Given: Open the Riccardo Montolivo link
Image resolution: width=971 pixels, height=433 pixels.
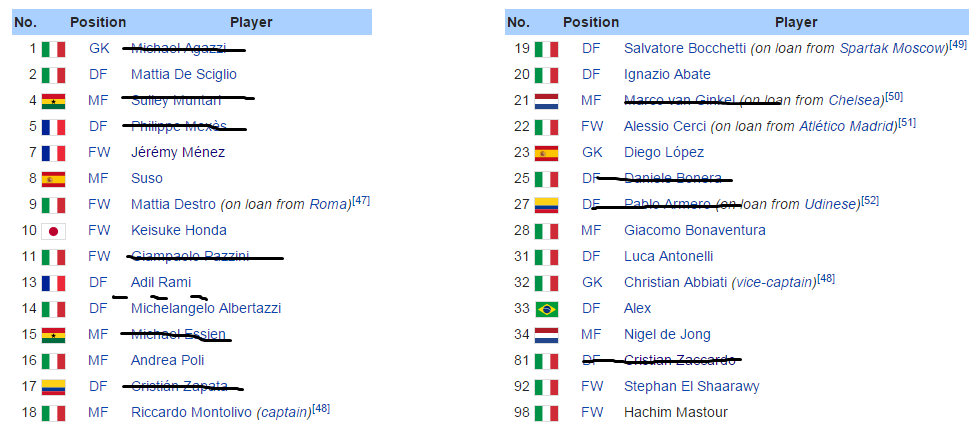Looking at the screenshot, I should 192,413.
